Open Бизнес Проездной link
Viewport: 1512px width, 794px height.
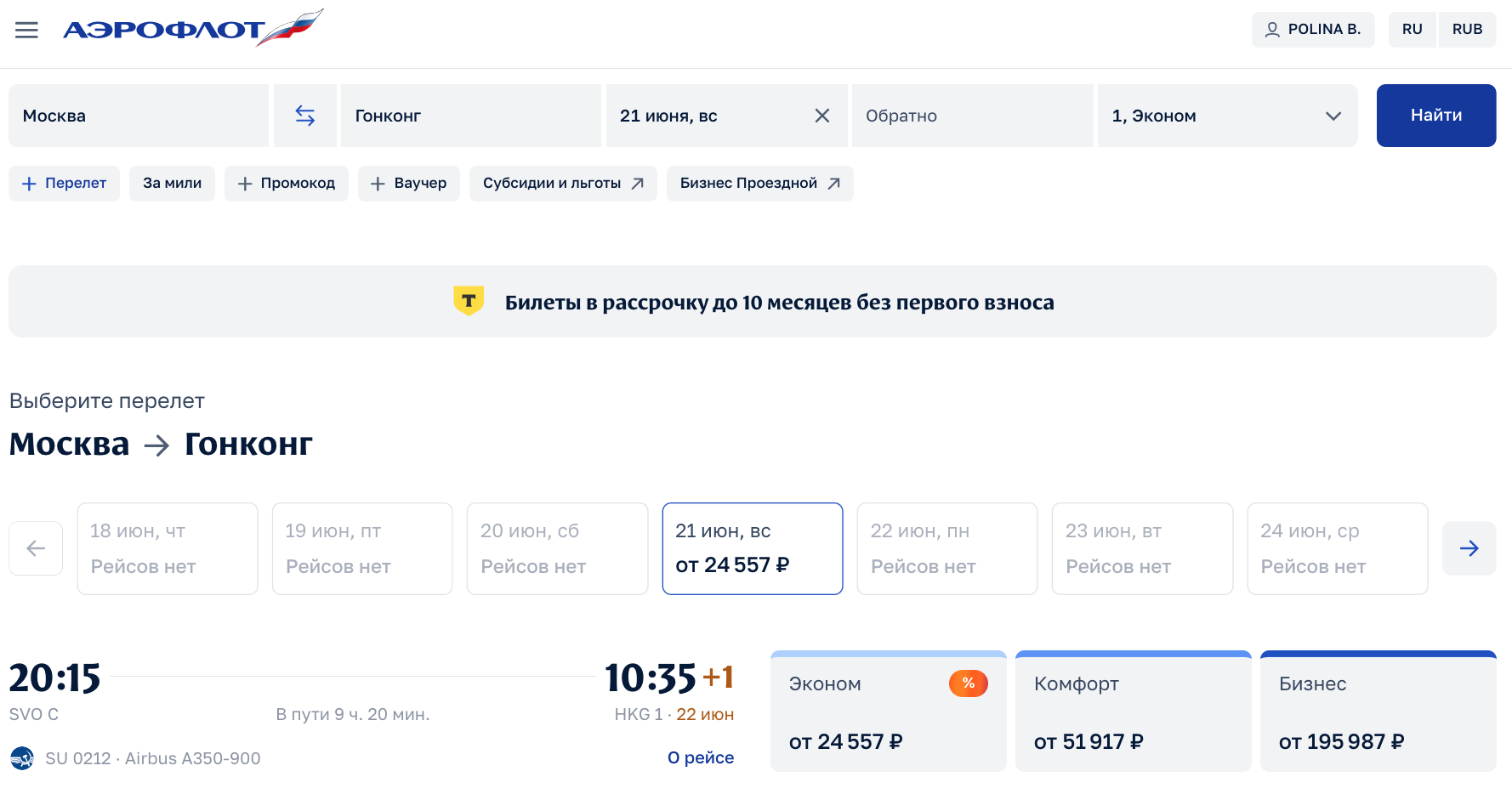pos(760,184)
